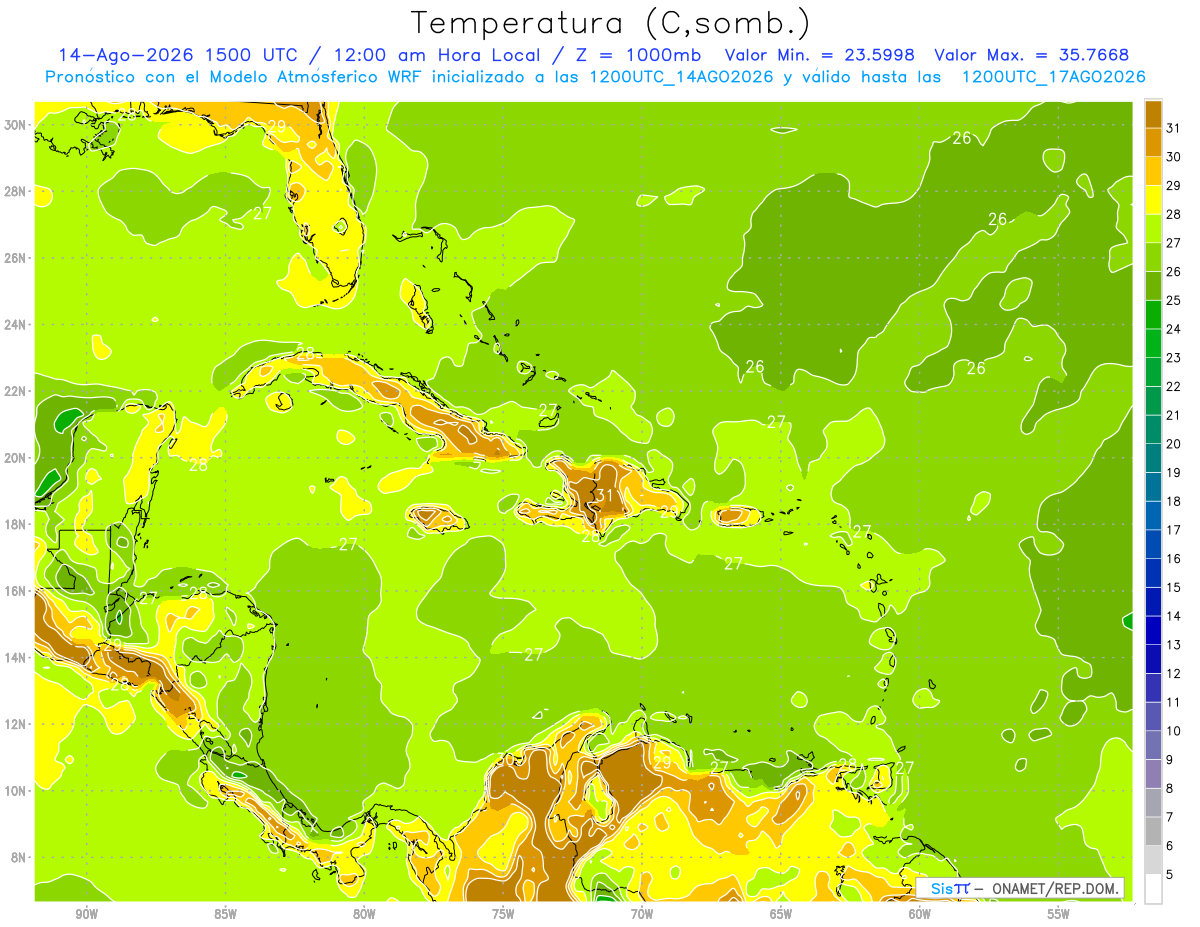
Task: Click legend scale label "28"
Action: (1174, 214)
